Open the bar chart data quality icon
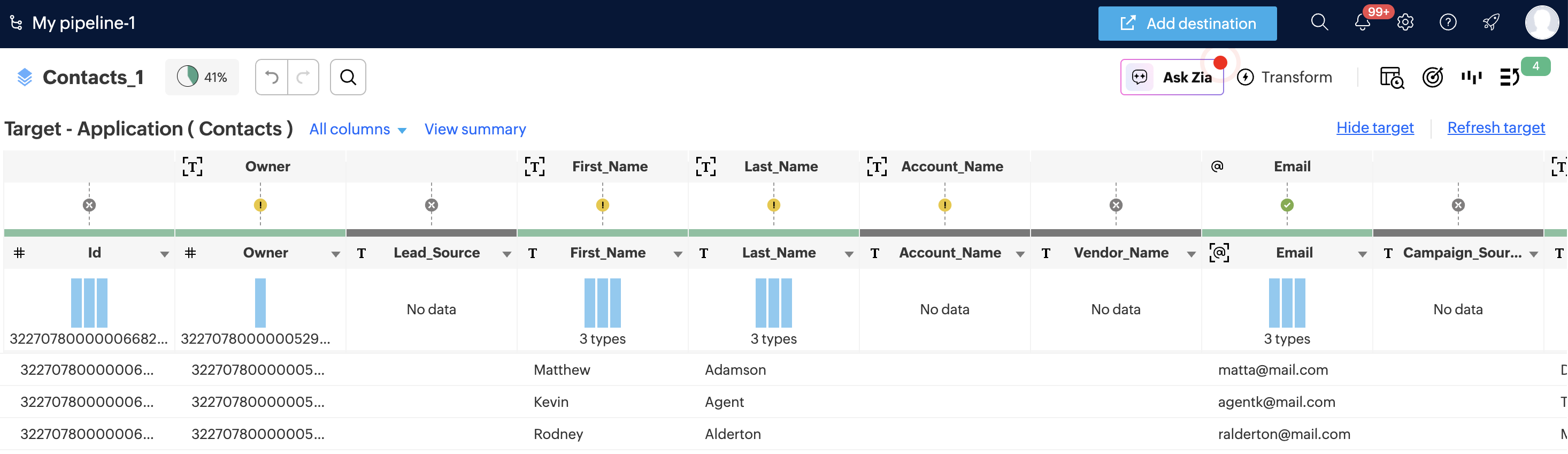This screenshot has width=1568, height=454. coord(1471,77)
